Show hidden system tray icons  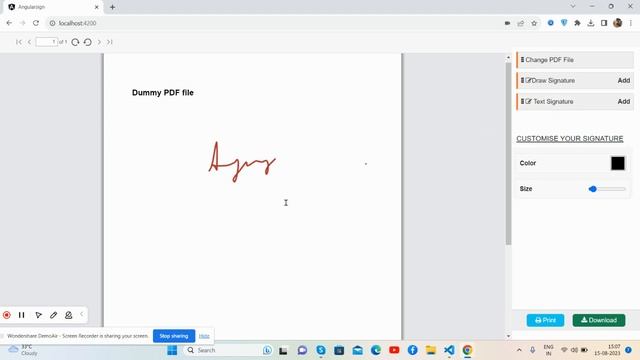pyautogui.click(x=519, y=350)
